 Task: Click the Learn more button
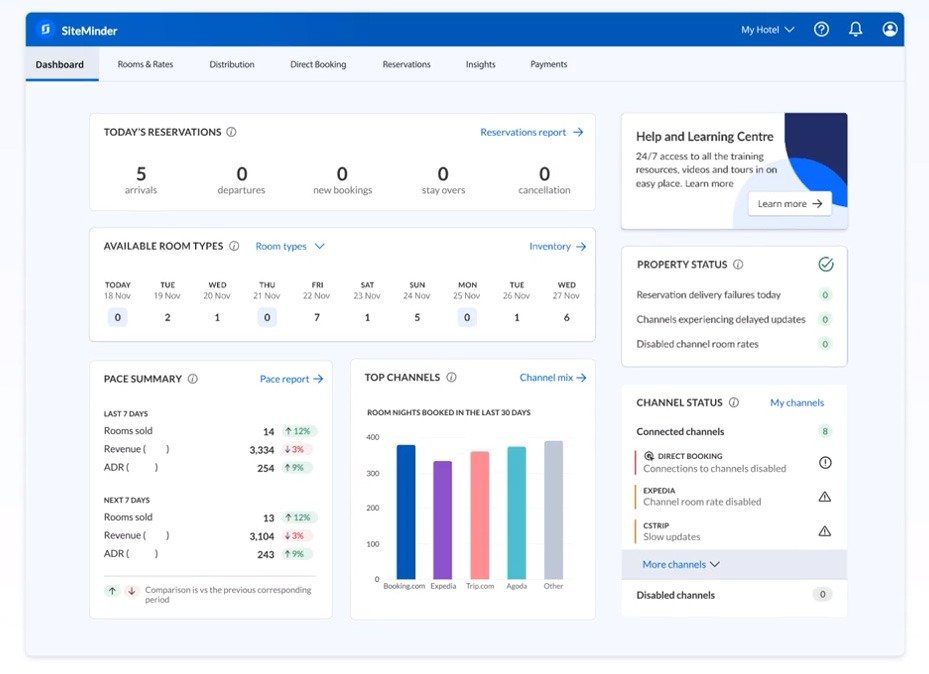click(x=789, y=203)
